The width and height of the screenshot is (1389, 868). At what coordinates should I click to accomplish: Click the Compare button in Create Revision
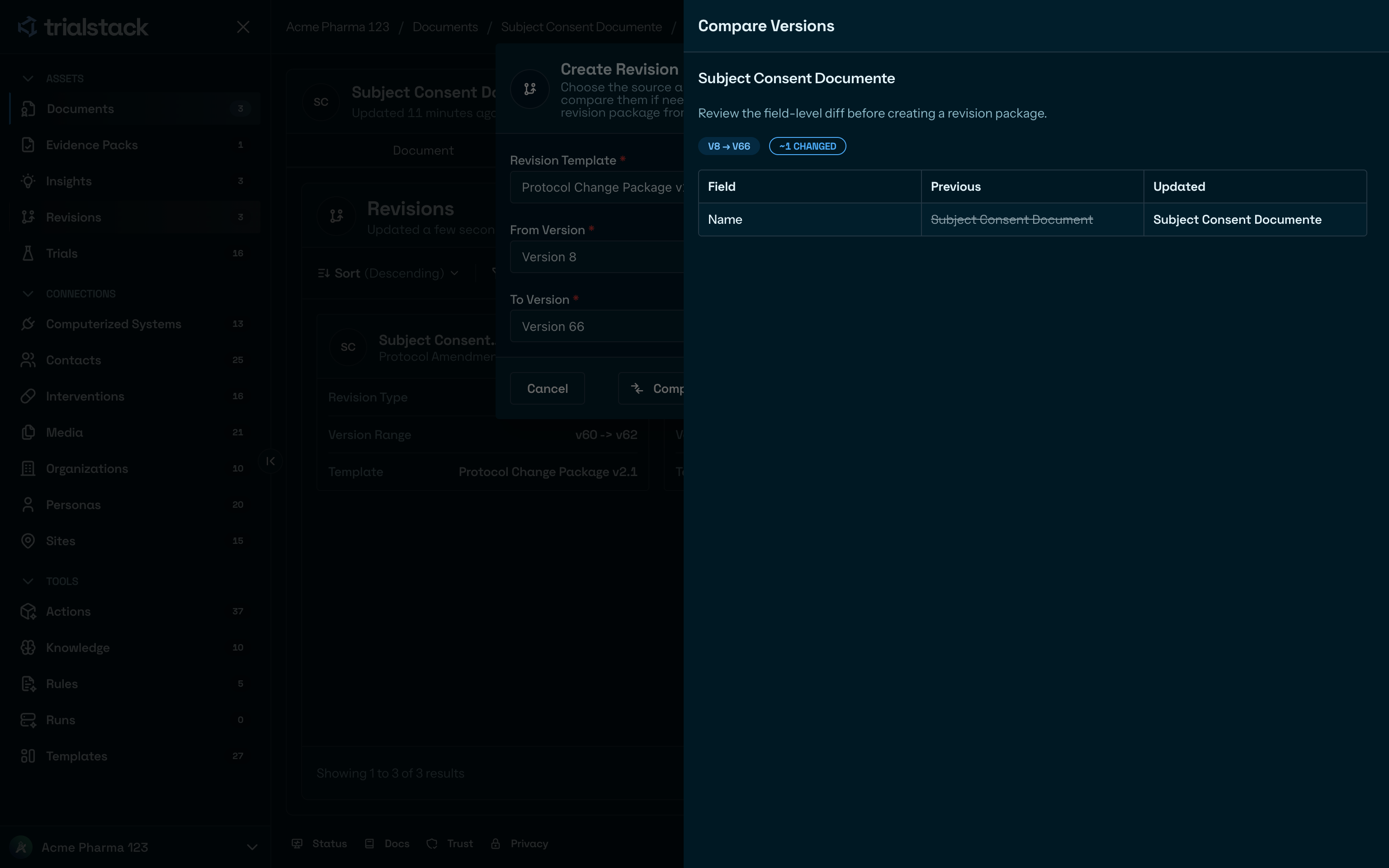click(651, 389)
